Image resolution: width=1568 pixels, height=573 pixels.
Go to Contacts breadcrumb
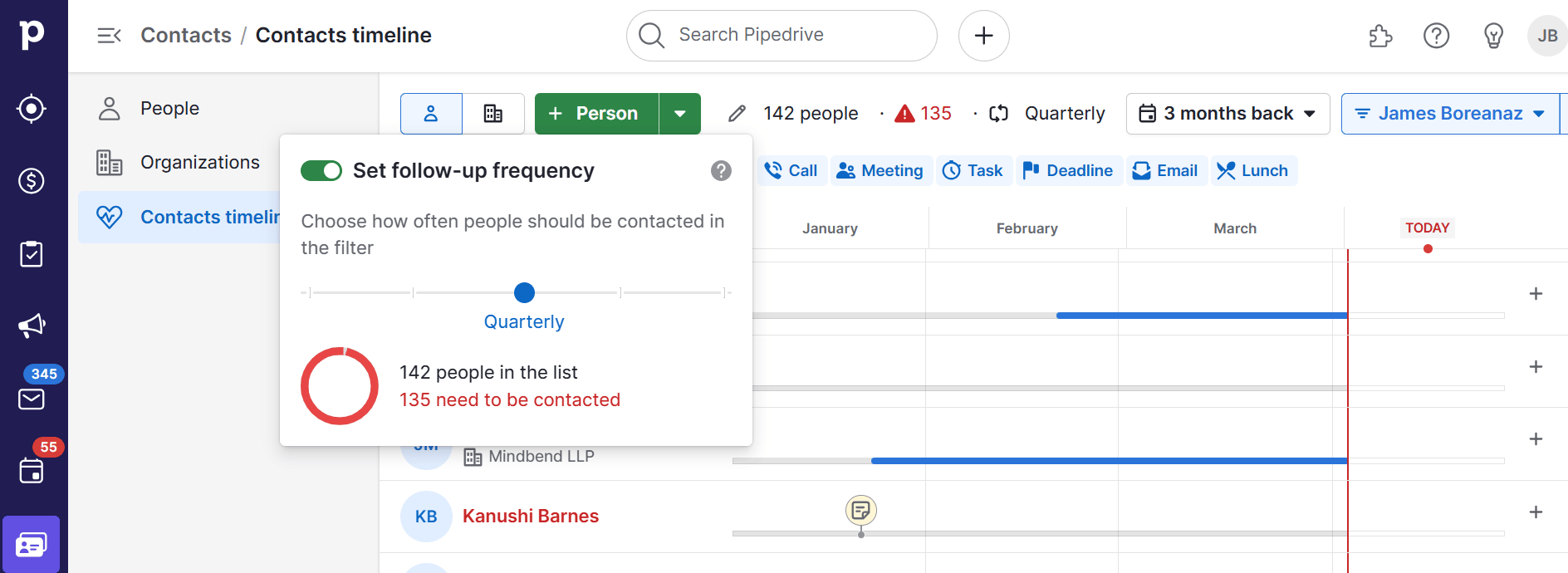pyautogui.click(x=186, y=36)
